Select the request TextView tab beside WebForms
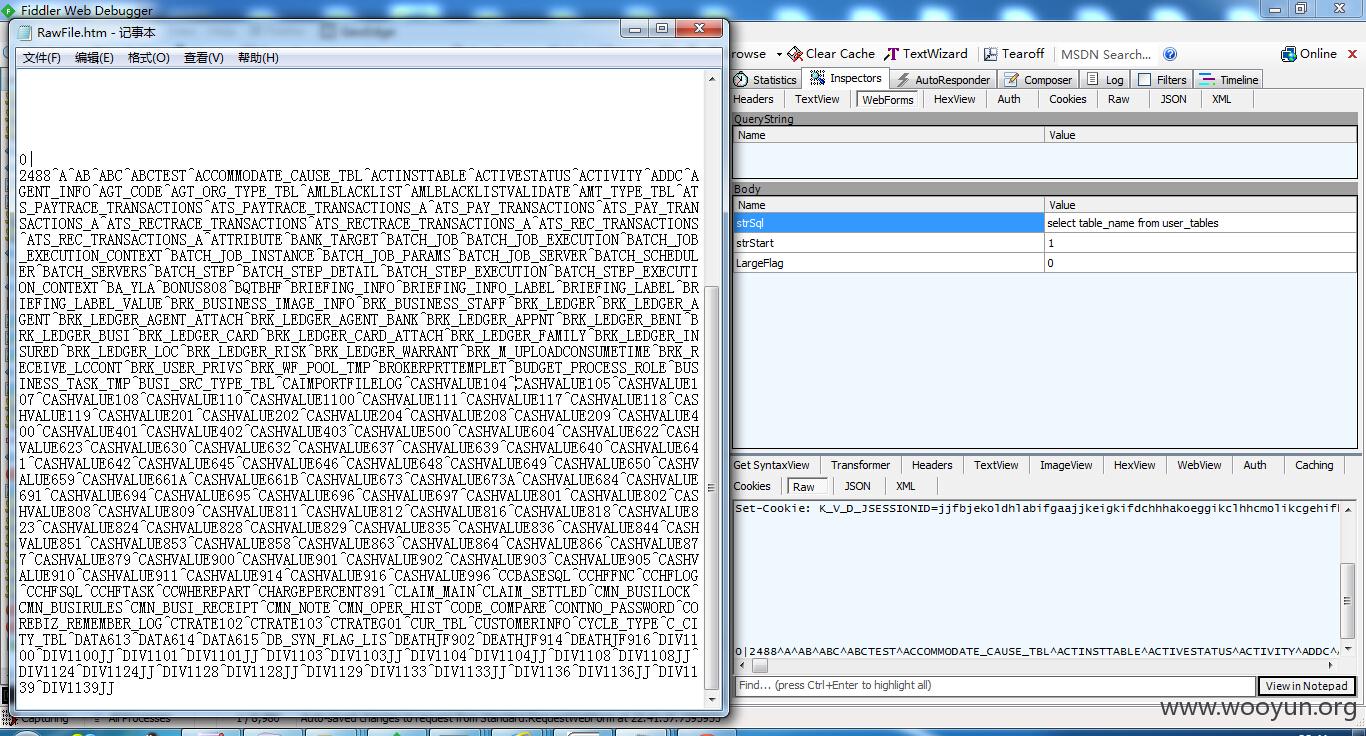This screenshot has height=736, width=1366. 817,99
